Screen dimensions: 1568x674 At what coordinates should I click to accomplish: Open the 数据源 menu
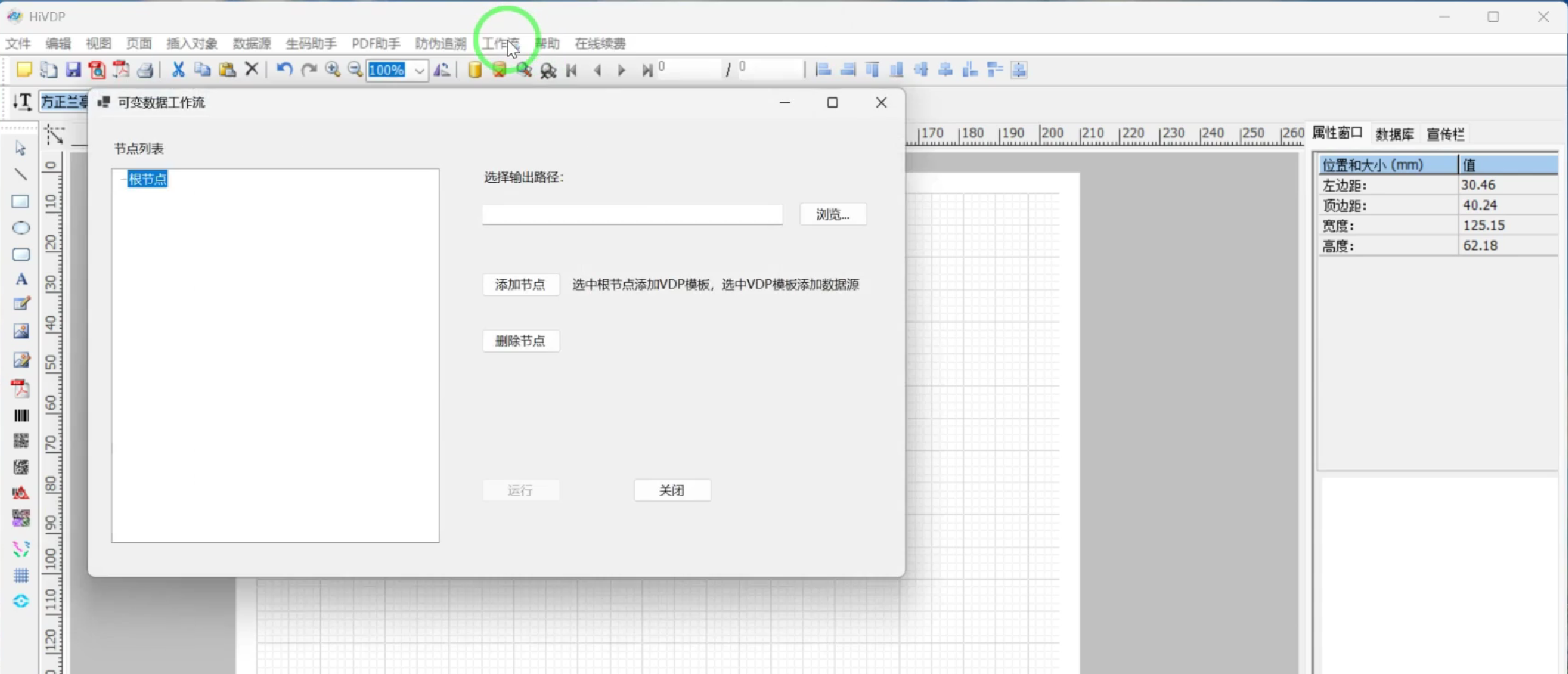tap(251, 43)
